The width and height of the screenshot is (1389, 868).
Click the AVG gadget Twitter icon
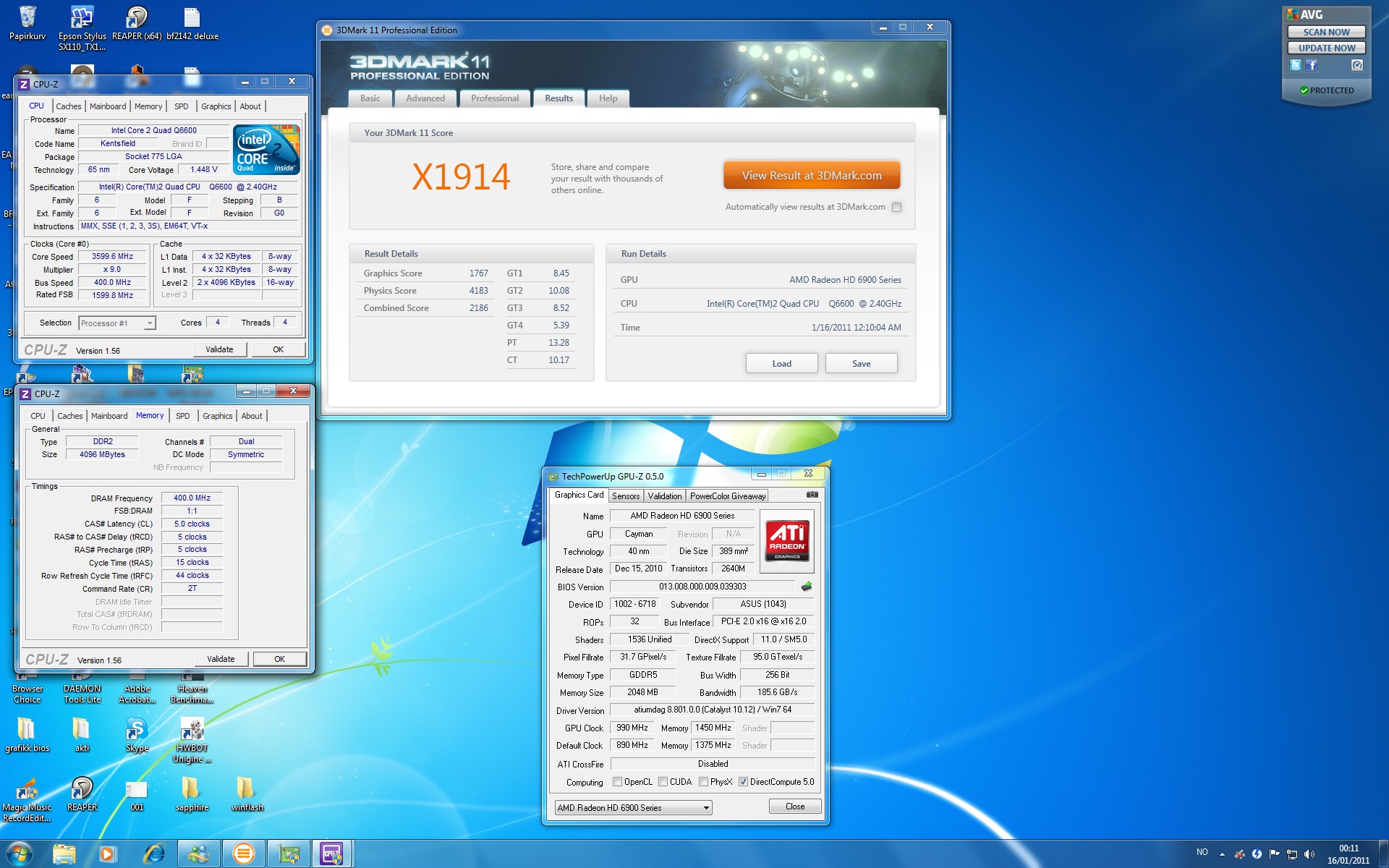[x=1295, y=65]
